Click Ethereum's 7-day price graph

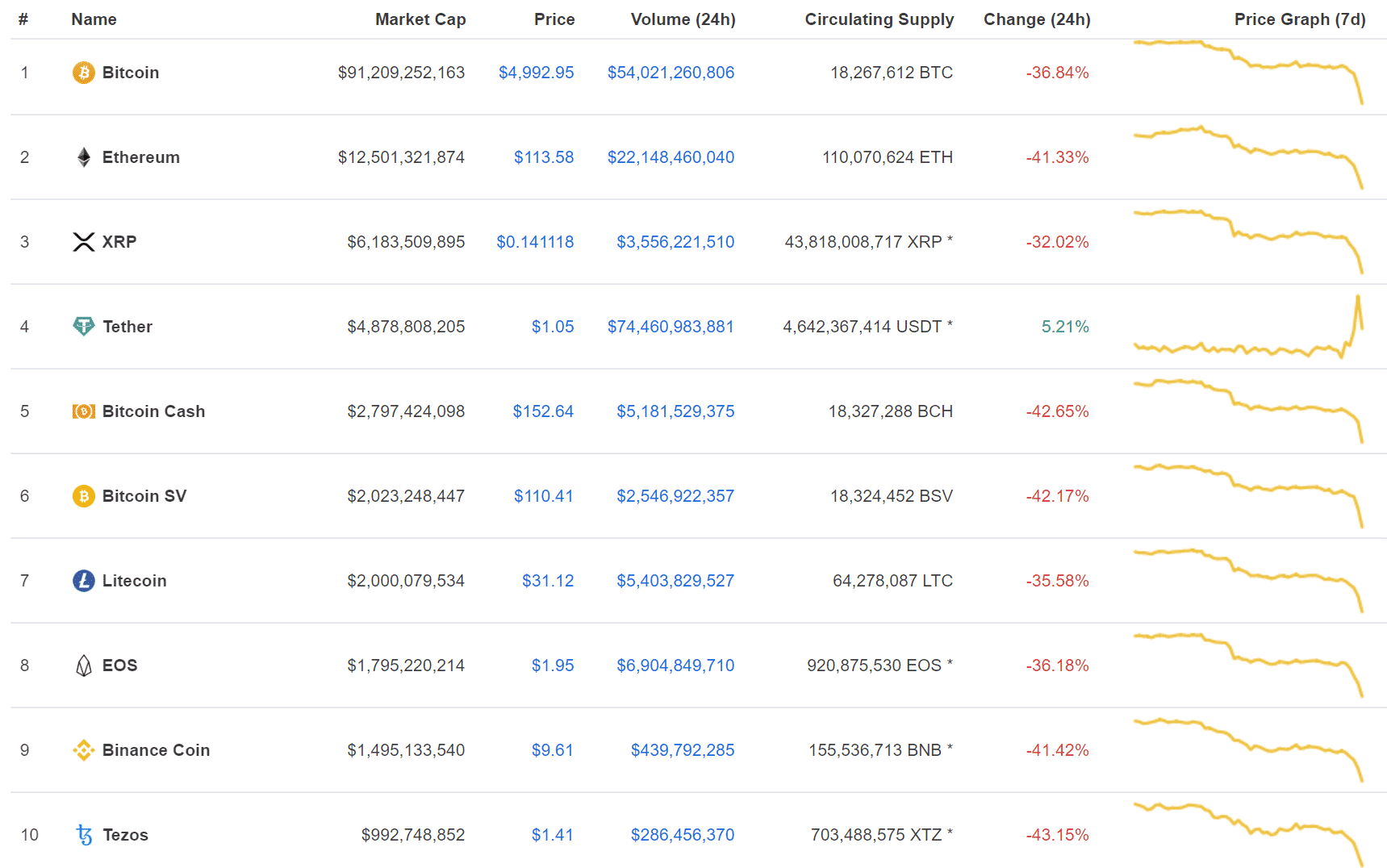[x=1248, y=157]
